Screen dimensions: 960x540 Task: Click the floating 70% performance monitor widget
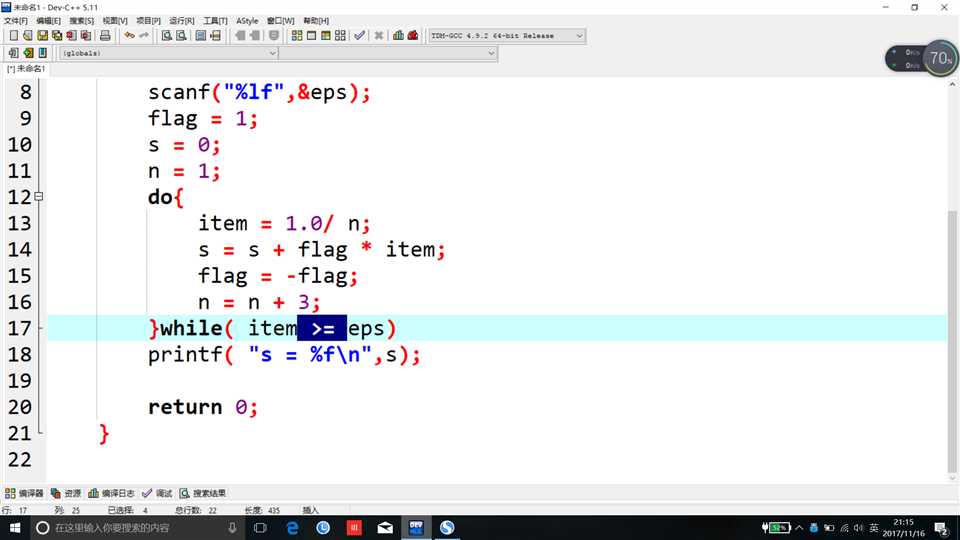point(921,59)
